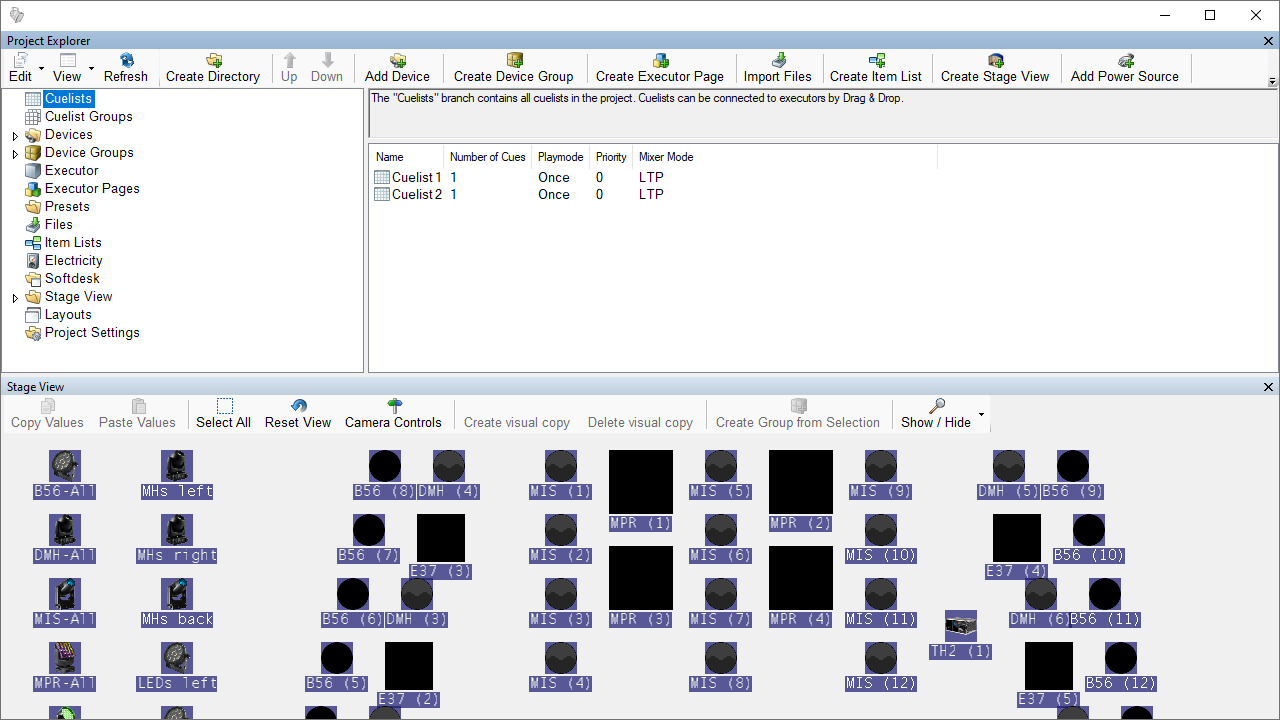This screenshot has height=720, width=1280.
Task: Click Create Device Group icon
Action: pyautogui.click(x=514, y=61)
